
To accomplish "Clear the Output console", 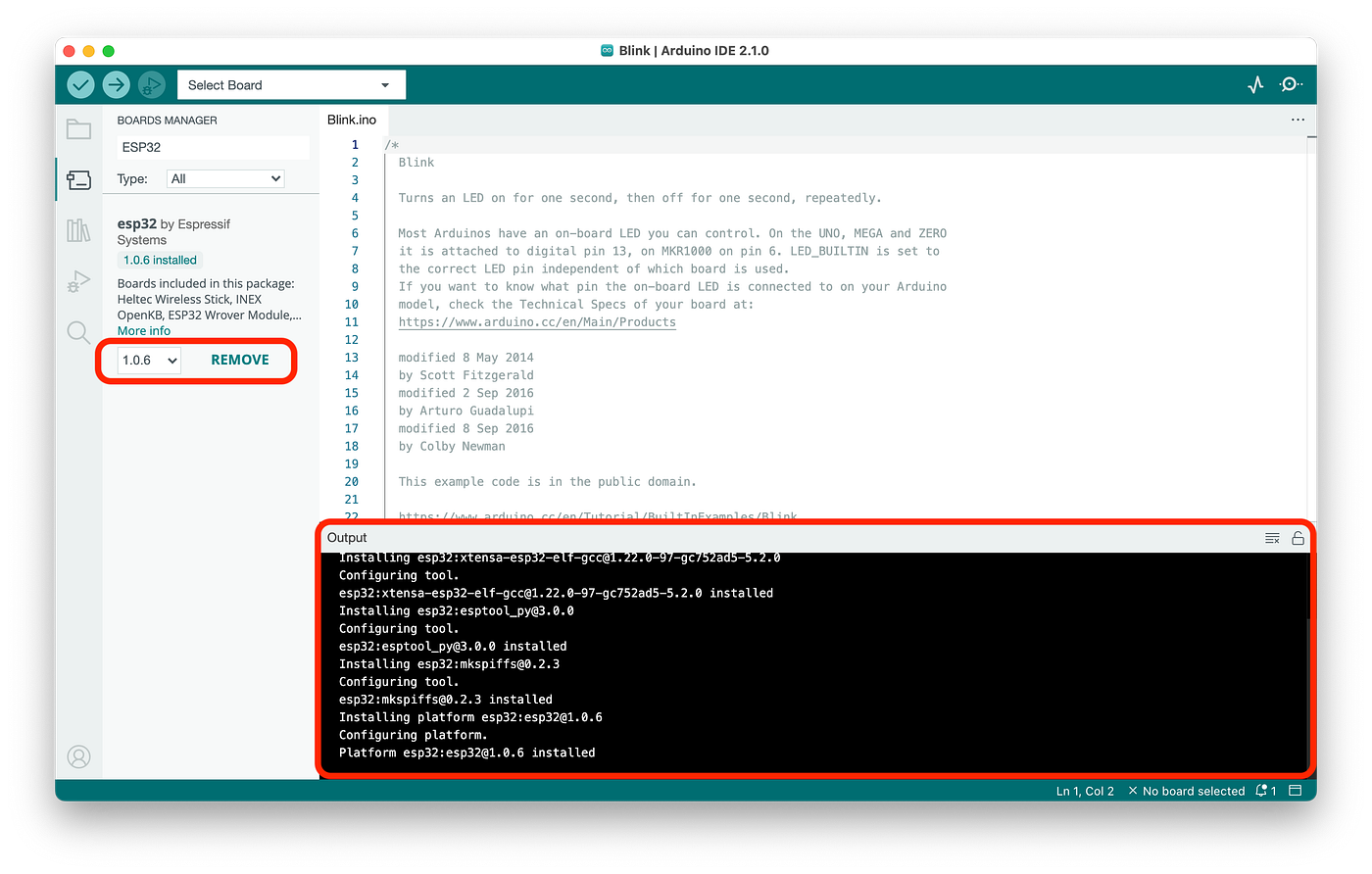I will pos(1272,537).
